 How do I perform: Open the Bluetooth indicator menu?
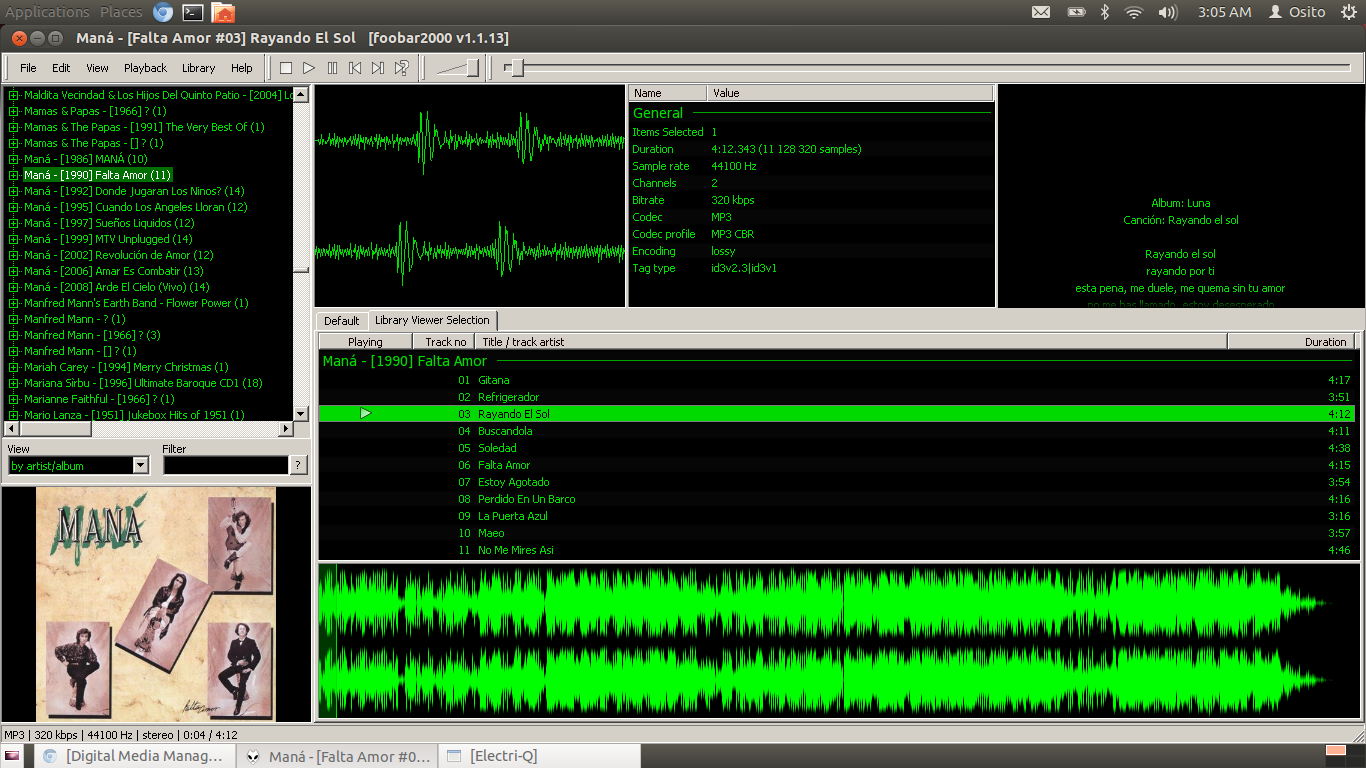pos(1105,12)
